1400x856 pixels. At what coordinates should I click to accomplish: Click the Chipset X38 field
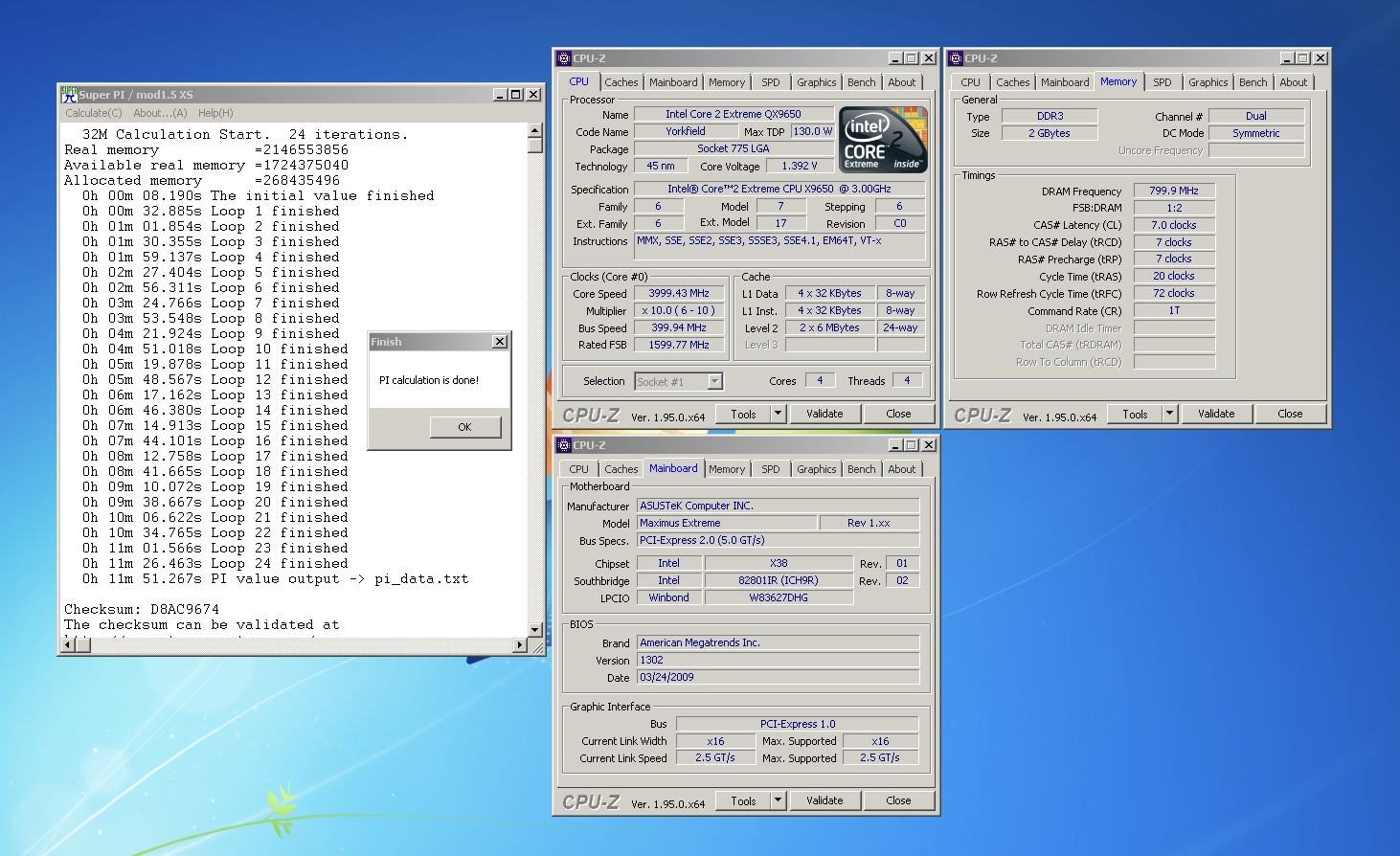[x=778, y=563]
